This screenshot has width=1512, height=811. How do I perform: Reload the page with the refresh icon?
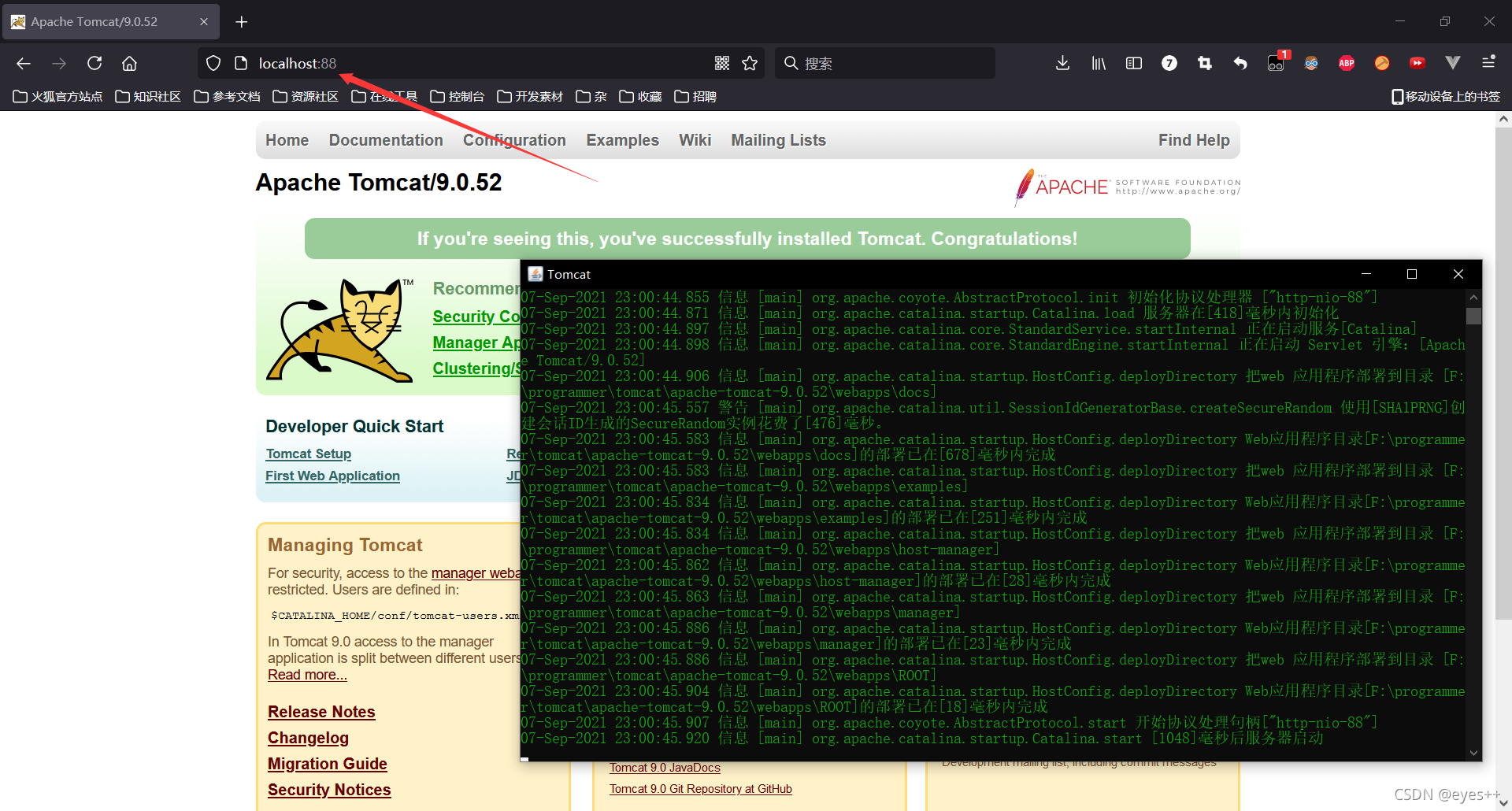tap(94, 63)
